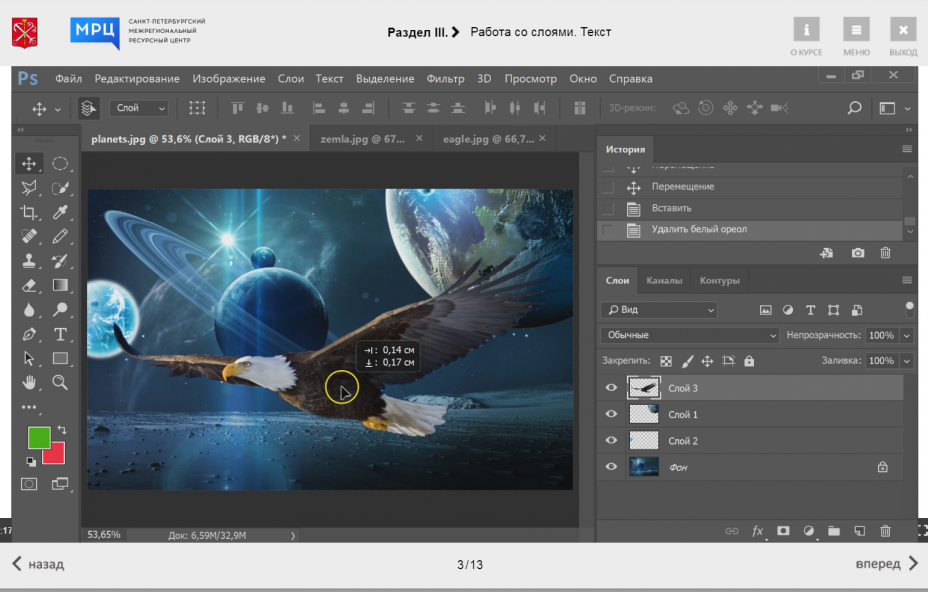This screenshot has height=592, width=928.
Task: Open the Обычные blend mode dropdown
Action: pos(690,335)
